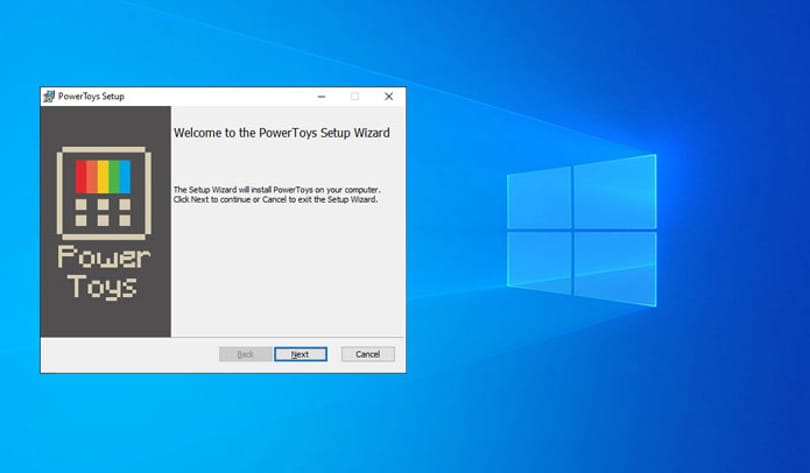This screenshot has width=810, height=473.
Task: Click the 'PowerToys Setup' window title text
Action: (91, 97)
